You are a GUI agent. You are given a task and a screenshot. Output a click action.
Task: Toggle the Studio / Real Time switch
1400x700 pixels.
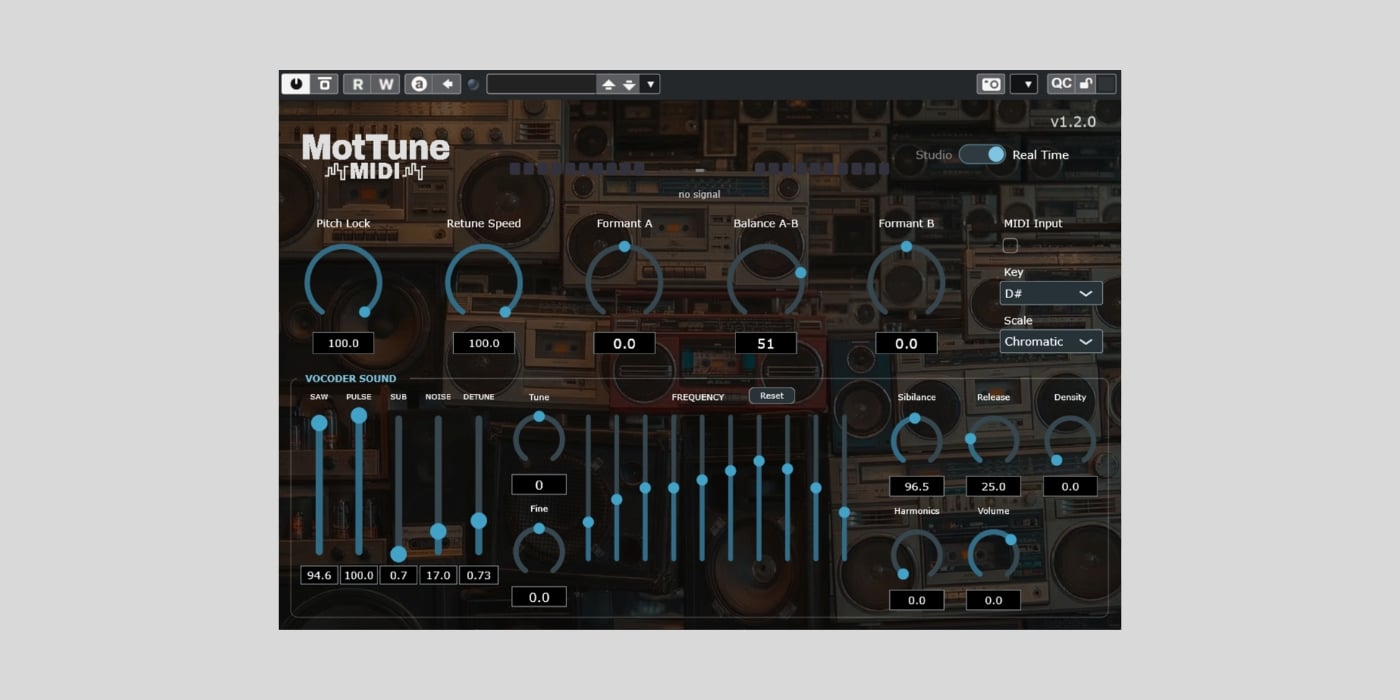pos(983,154)
